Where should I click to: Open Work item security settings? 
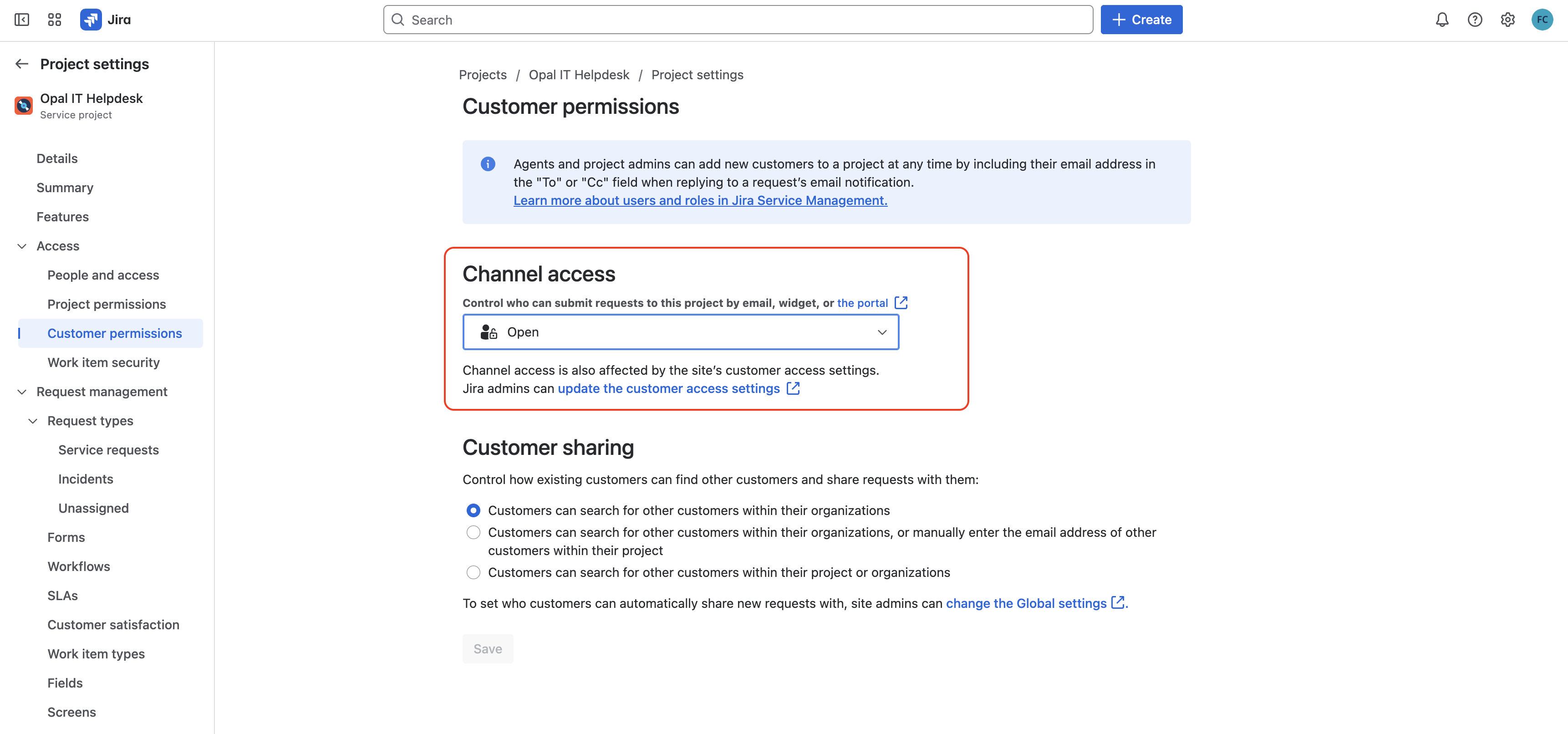coord(103,362)
